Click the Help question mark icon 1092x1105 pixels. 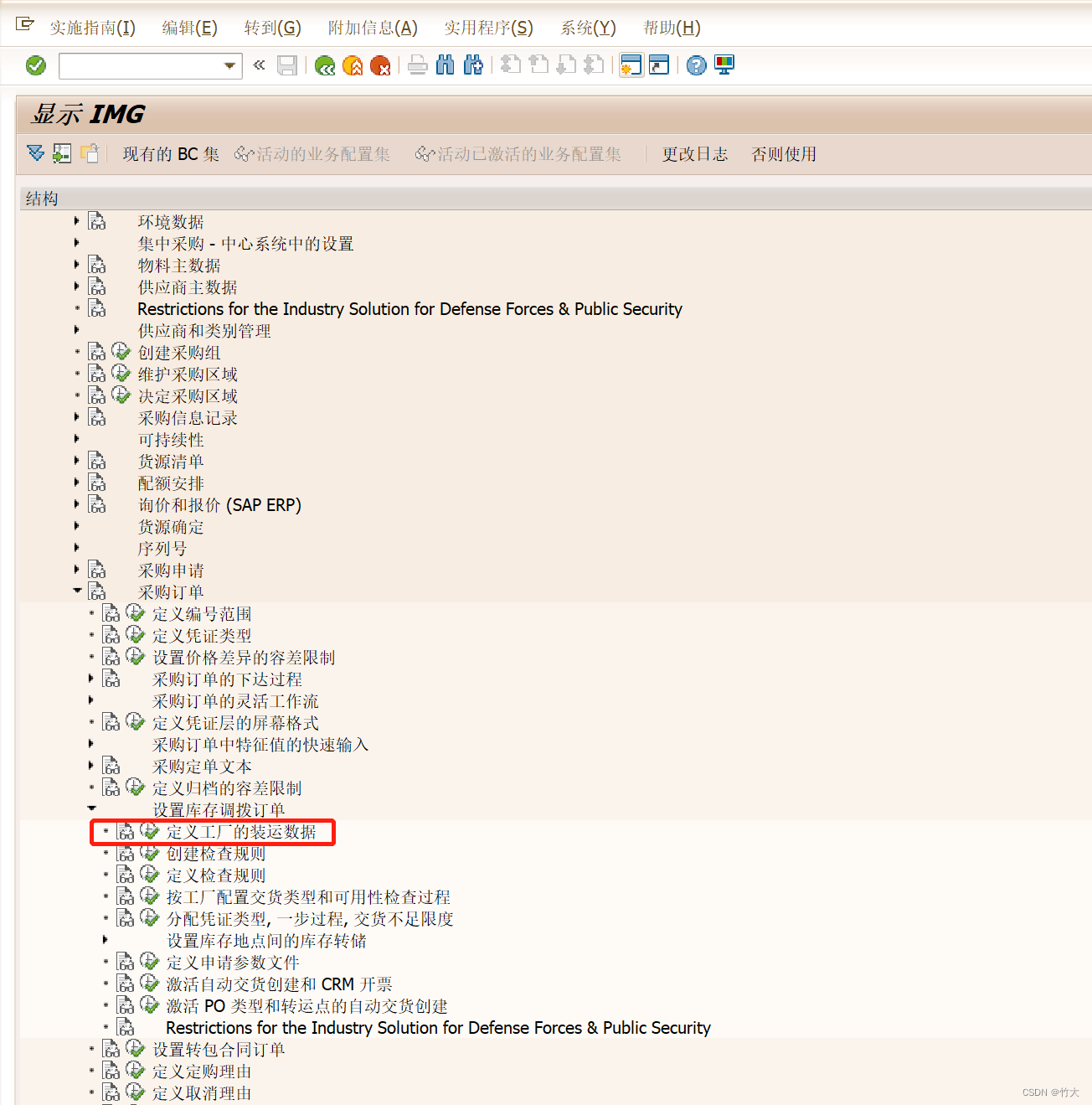coord(695,65)
